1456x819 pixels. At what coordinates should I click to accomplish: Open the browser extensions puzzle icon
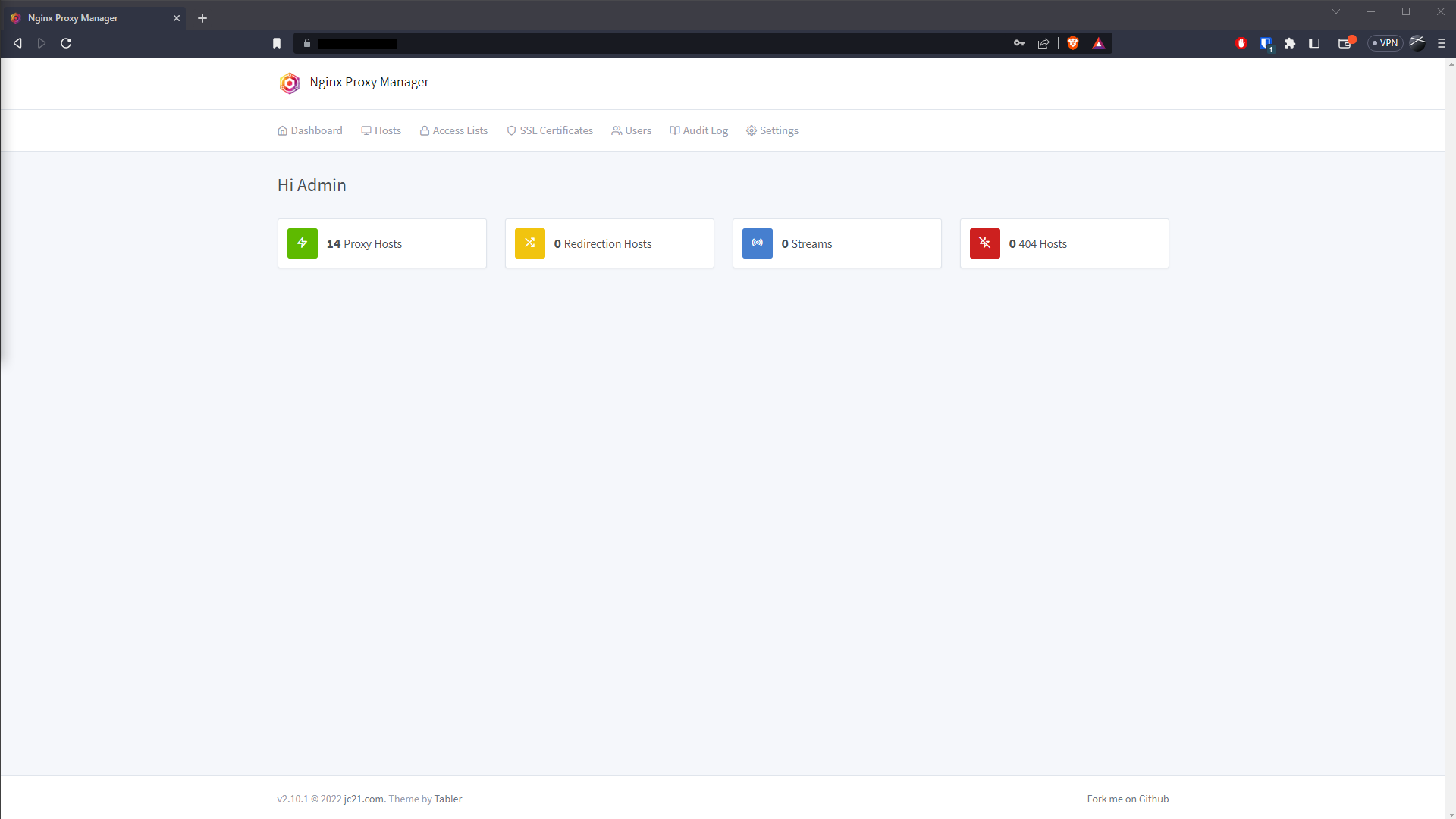pyautogui.click(x=1289, y=43)
